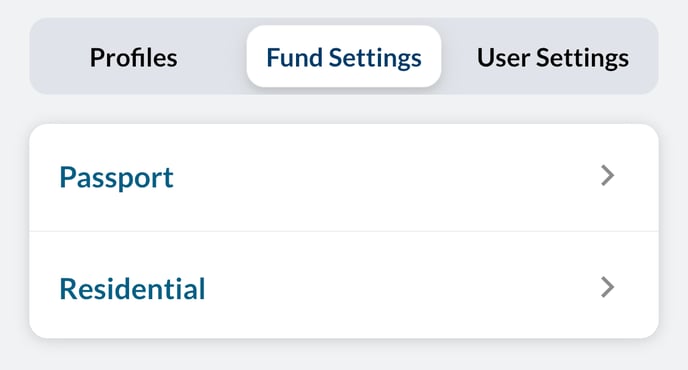Click the chevron arrow beside Residential
688x370 pixels.
click(607, 287)
